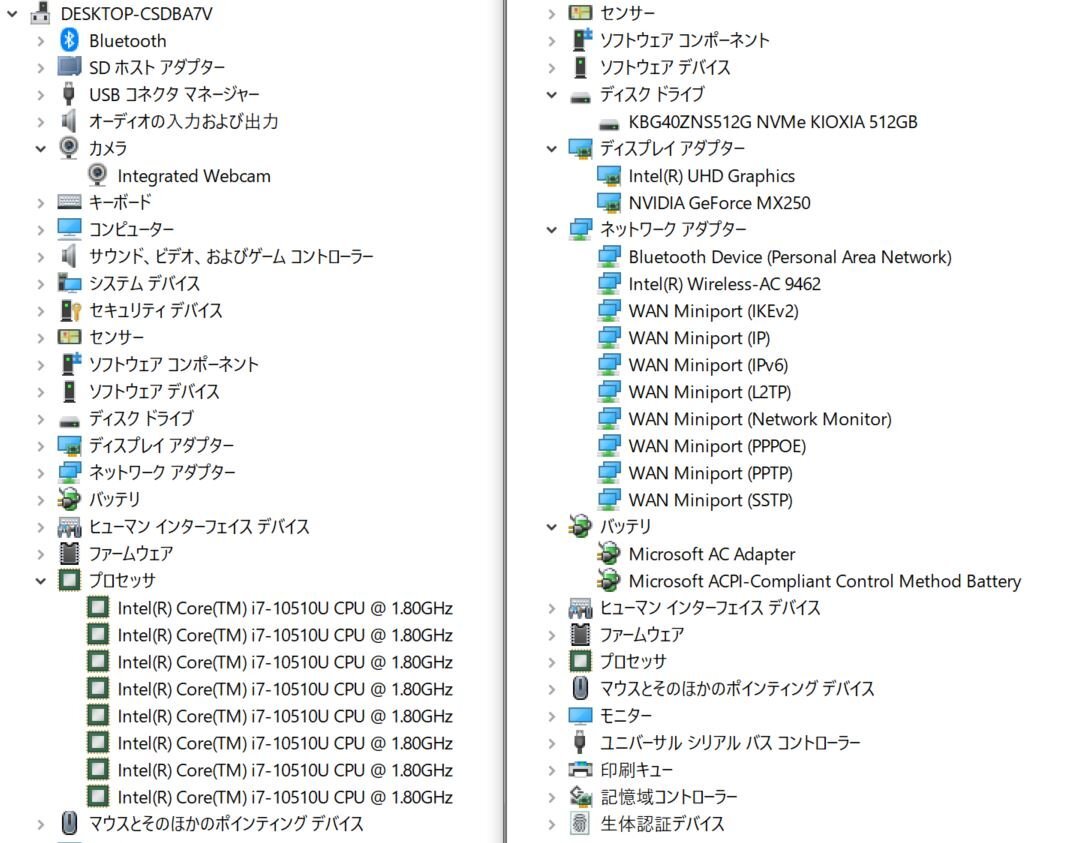Click the ユニバーサル シリアル バス コントローラー icon
Image resolution: width=1068 pixels, height=843 pixels.
tap(580, 742)
